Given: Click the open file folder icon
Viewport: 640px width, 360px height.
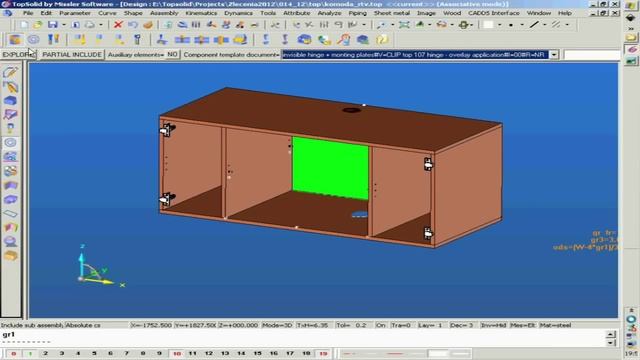Looking at the screenshot, I should [38, 24].
